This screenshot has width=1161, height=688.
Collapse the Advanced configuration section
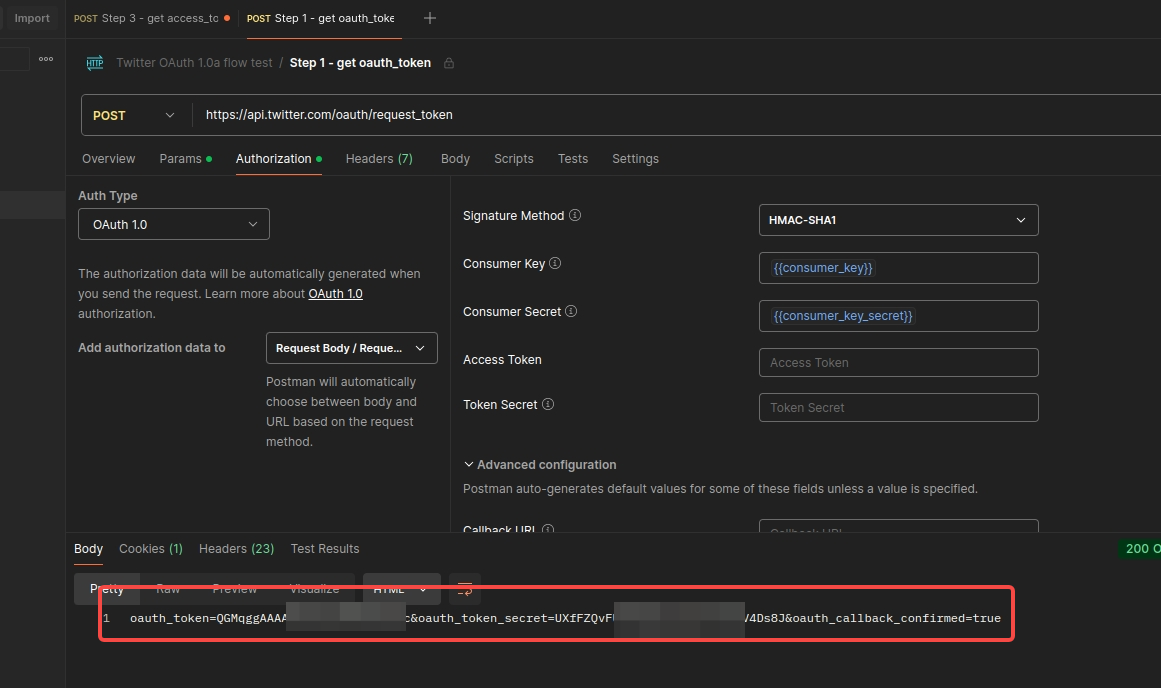[x=540, y=465]
